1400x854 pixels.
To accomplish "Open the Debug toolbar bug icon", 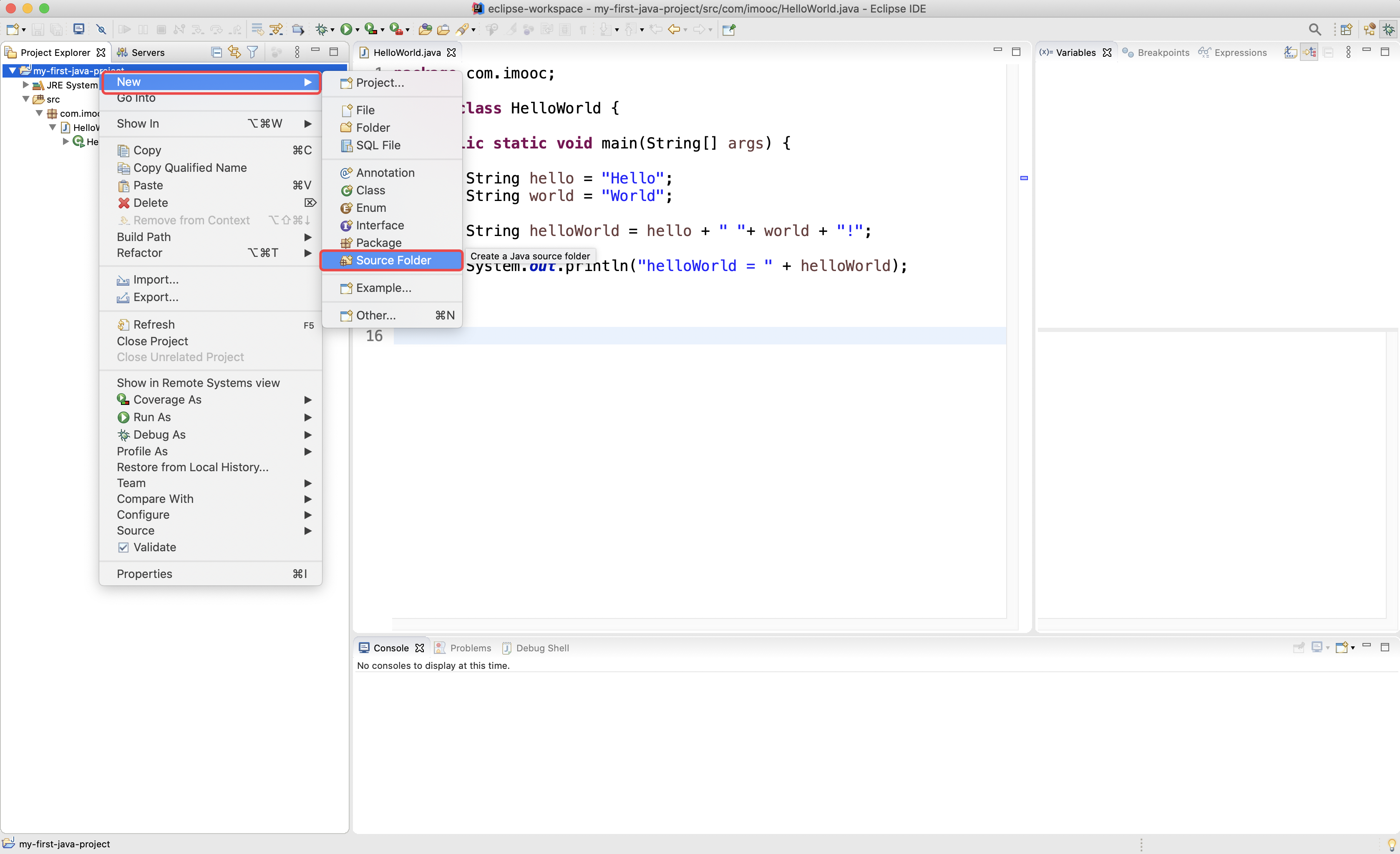I will 322,30.
